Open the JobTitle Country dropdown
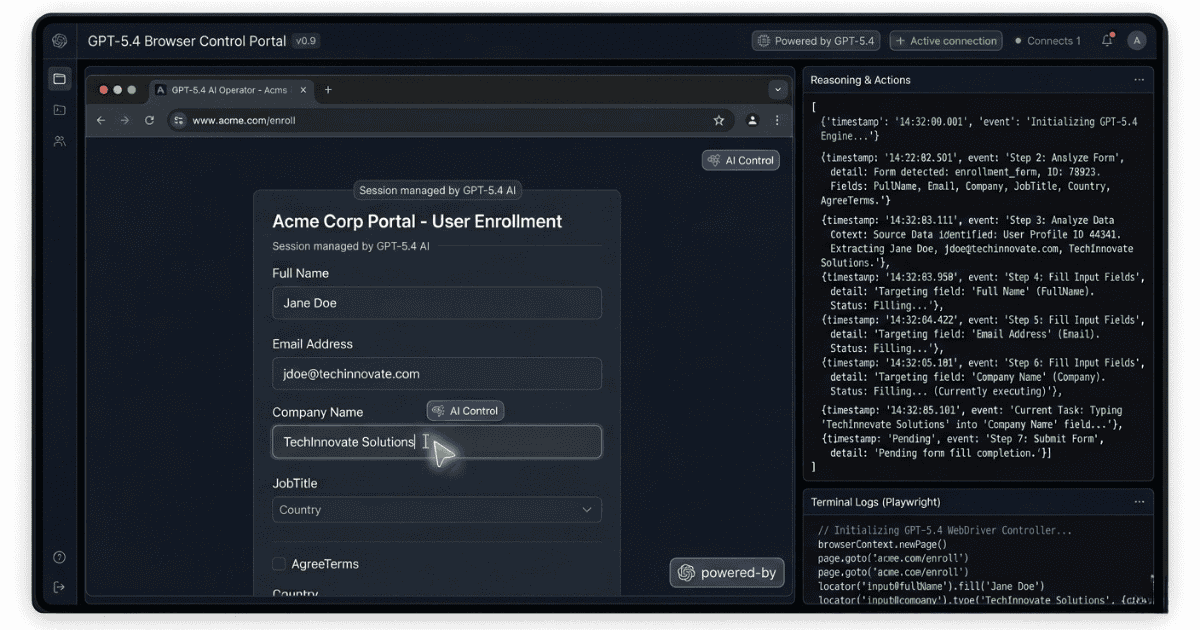 437,510
